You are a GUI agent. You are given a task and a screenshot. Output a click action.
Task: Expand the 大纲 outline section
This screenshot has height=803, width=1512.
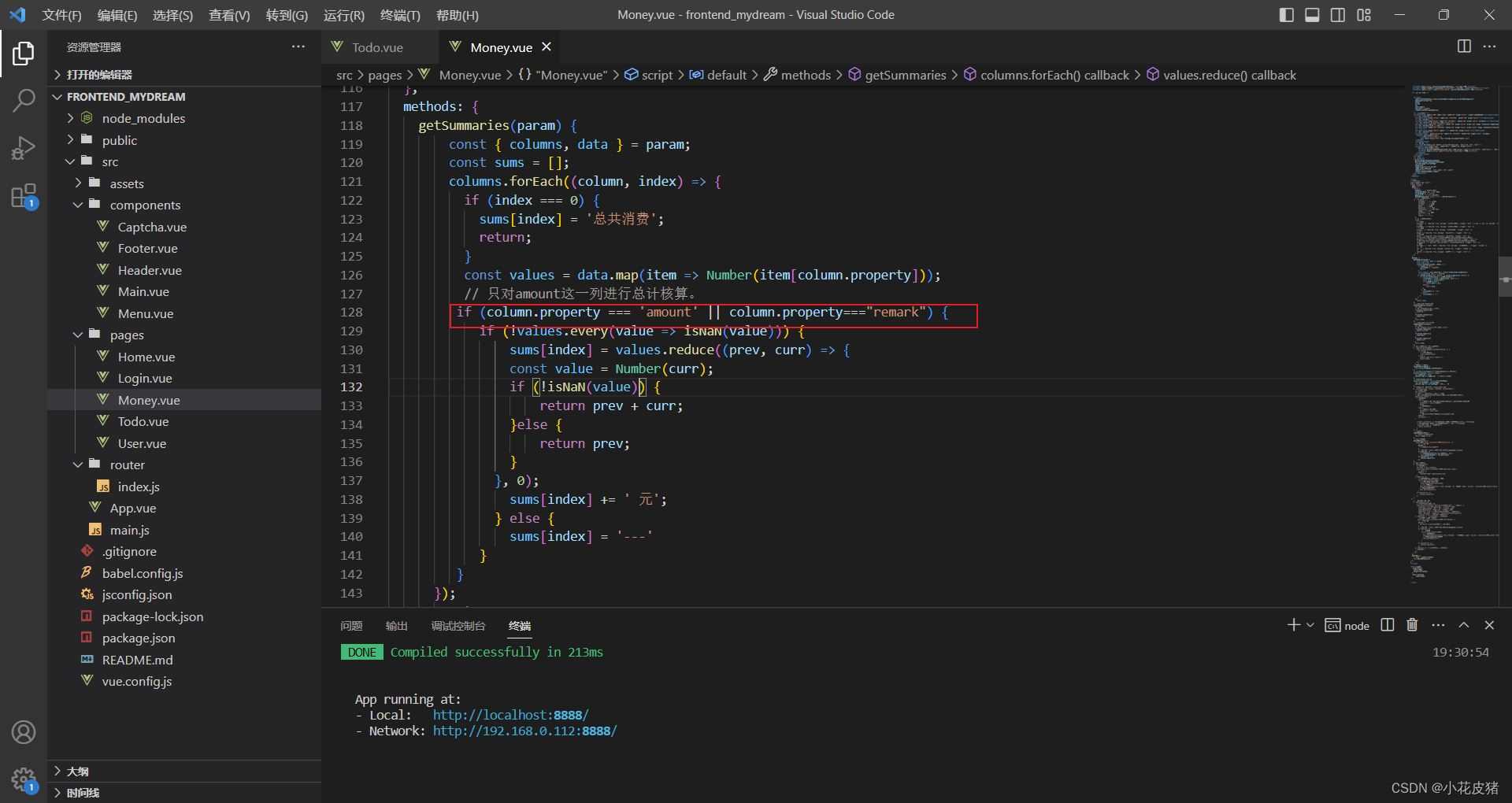(184, 771)
